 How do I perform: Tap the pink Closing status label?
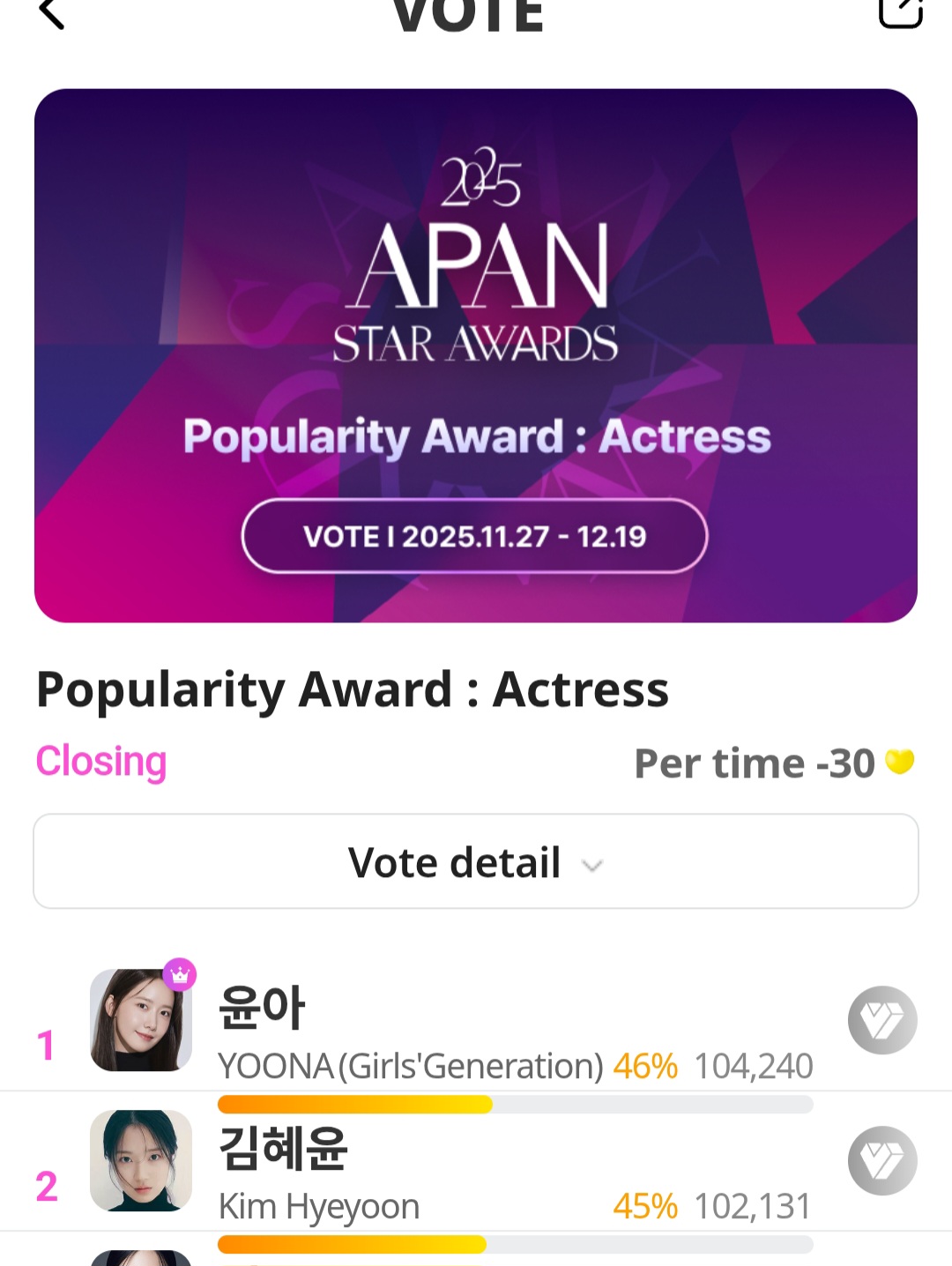[101, 761]
